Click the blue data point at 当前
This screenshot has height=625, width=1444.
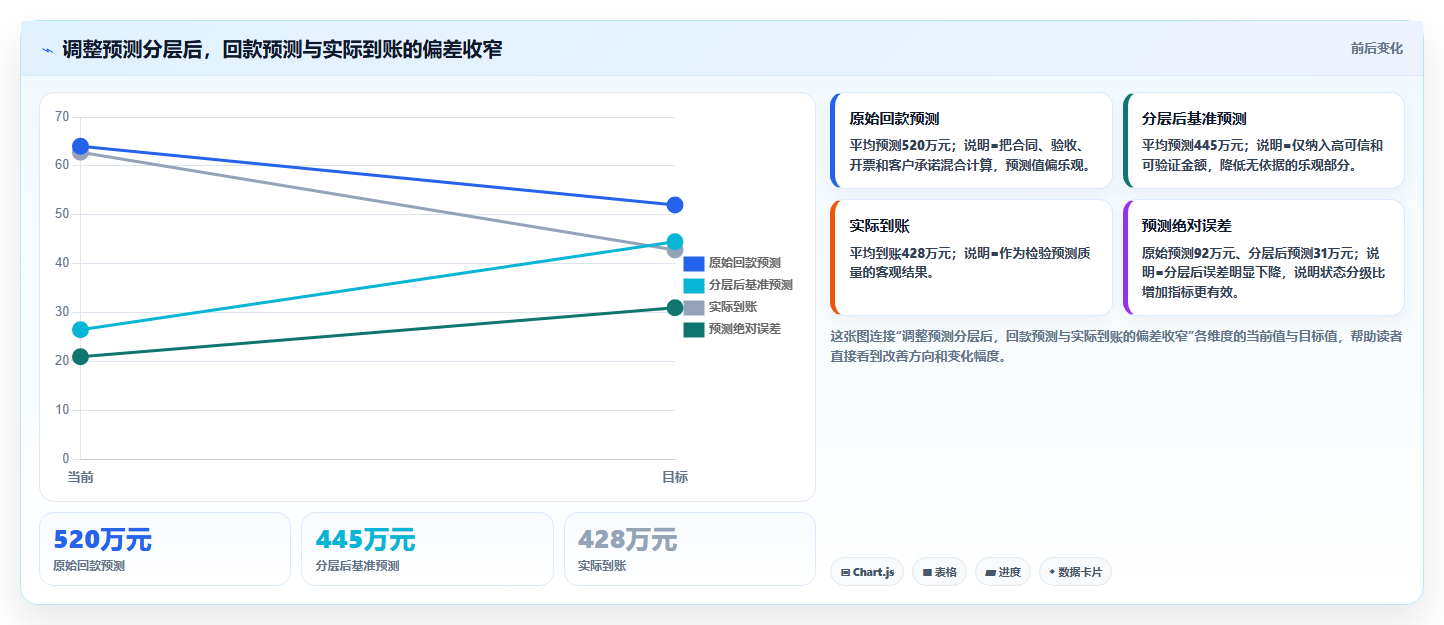point(81,146)
